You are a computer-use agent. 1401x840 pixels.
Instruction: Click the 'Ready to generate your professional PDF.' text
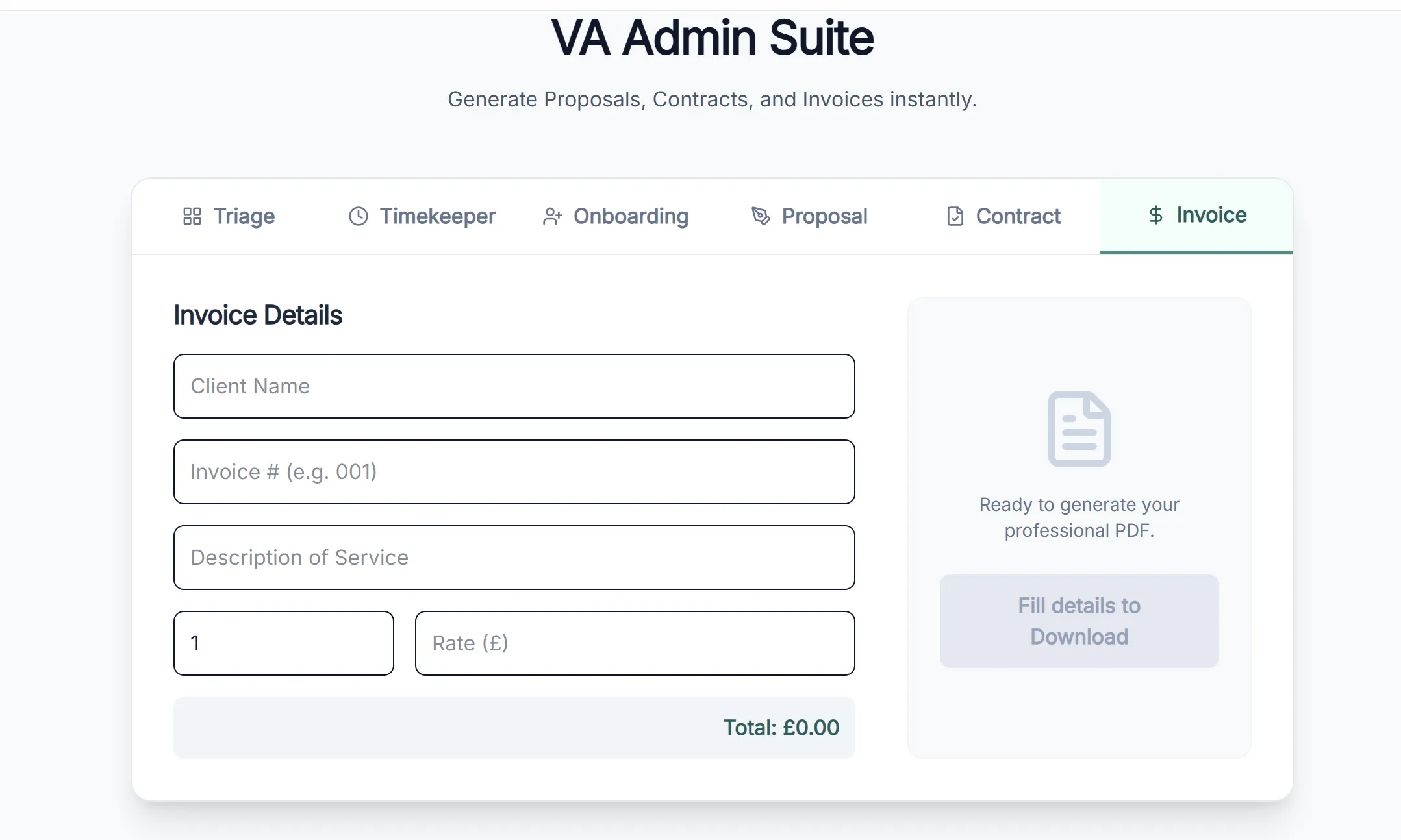1079,517
